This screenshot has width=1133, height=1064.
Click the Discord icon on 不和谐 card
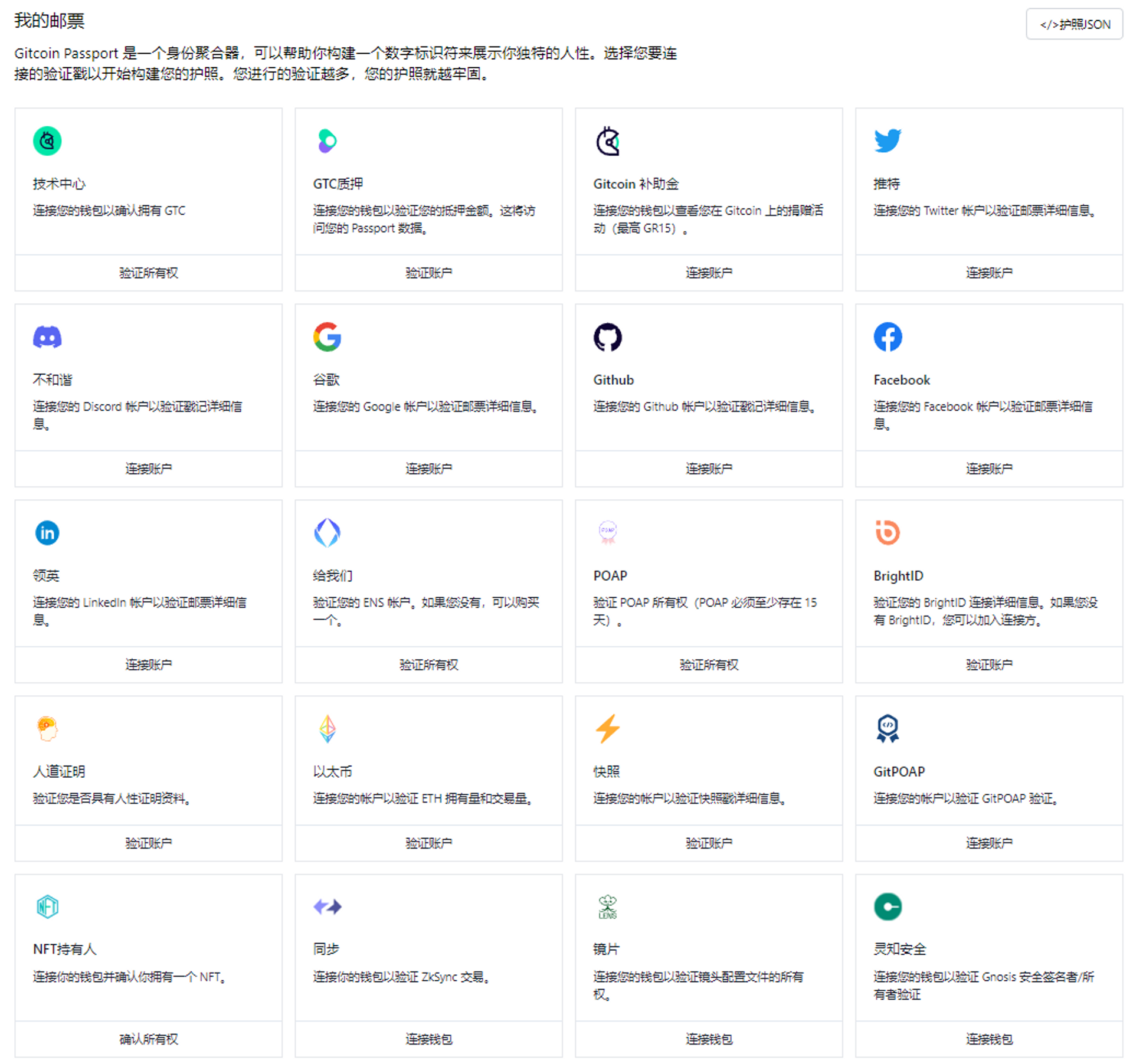(x=47, y=336)
